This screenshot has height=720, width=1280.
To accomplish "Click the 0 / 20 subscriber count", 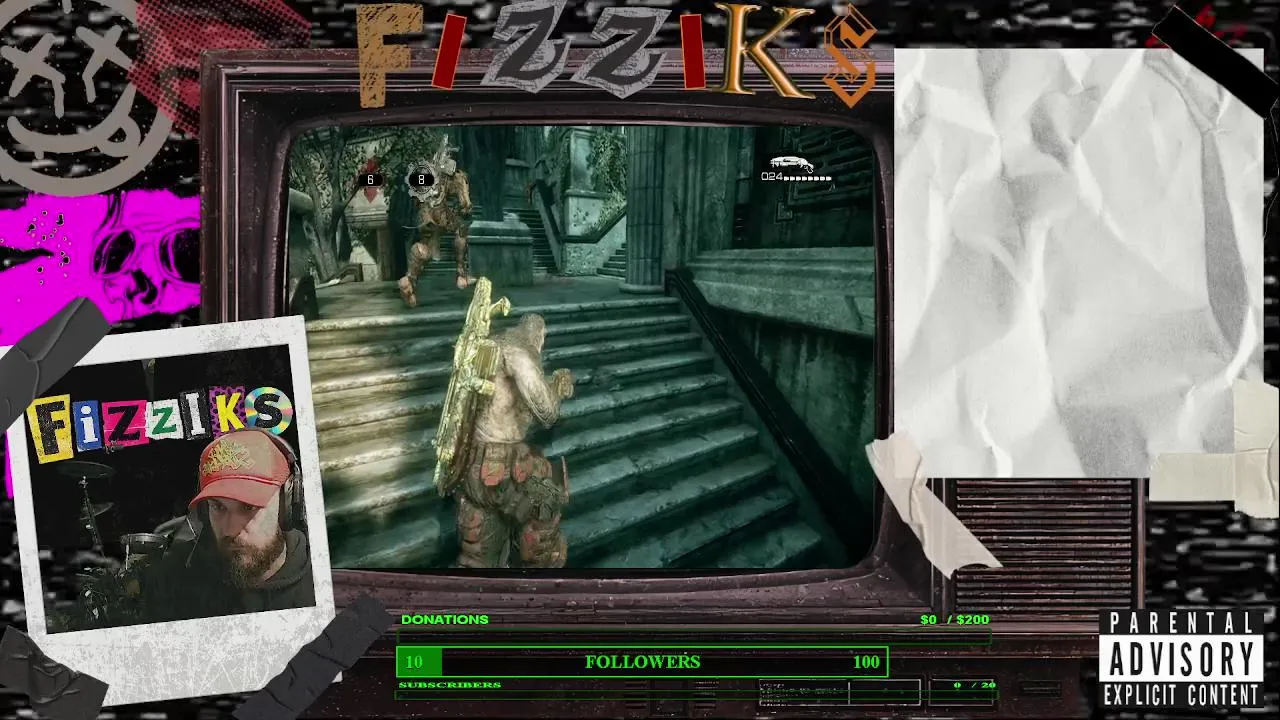I will (975, 685).
